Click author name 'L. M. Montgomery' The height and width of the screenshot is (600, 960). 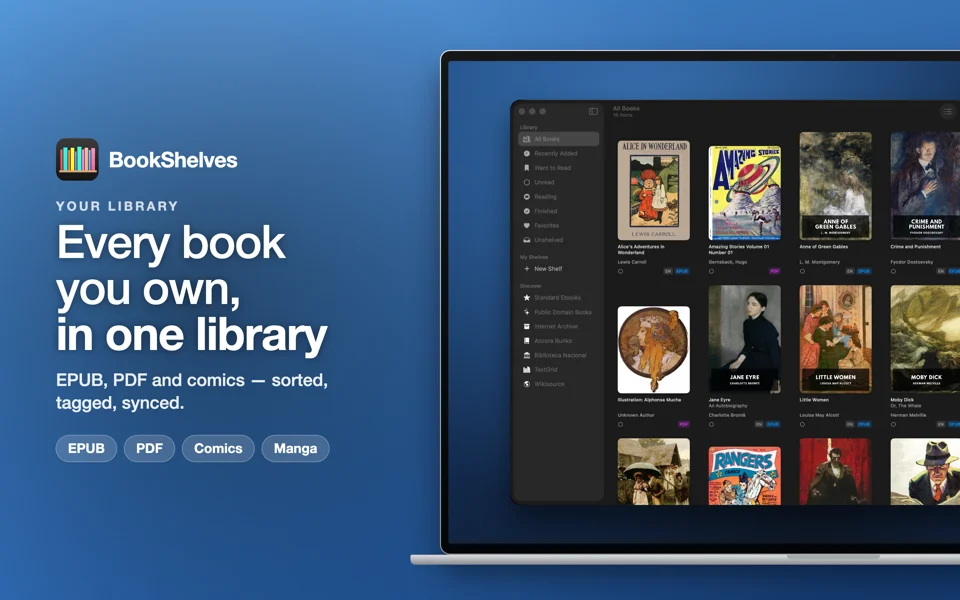coord(820,262)
